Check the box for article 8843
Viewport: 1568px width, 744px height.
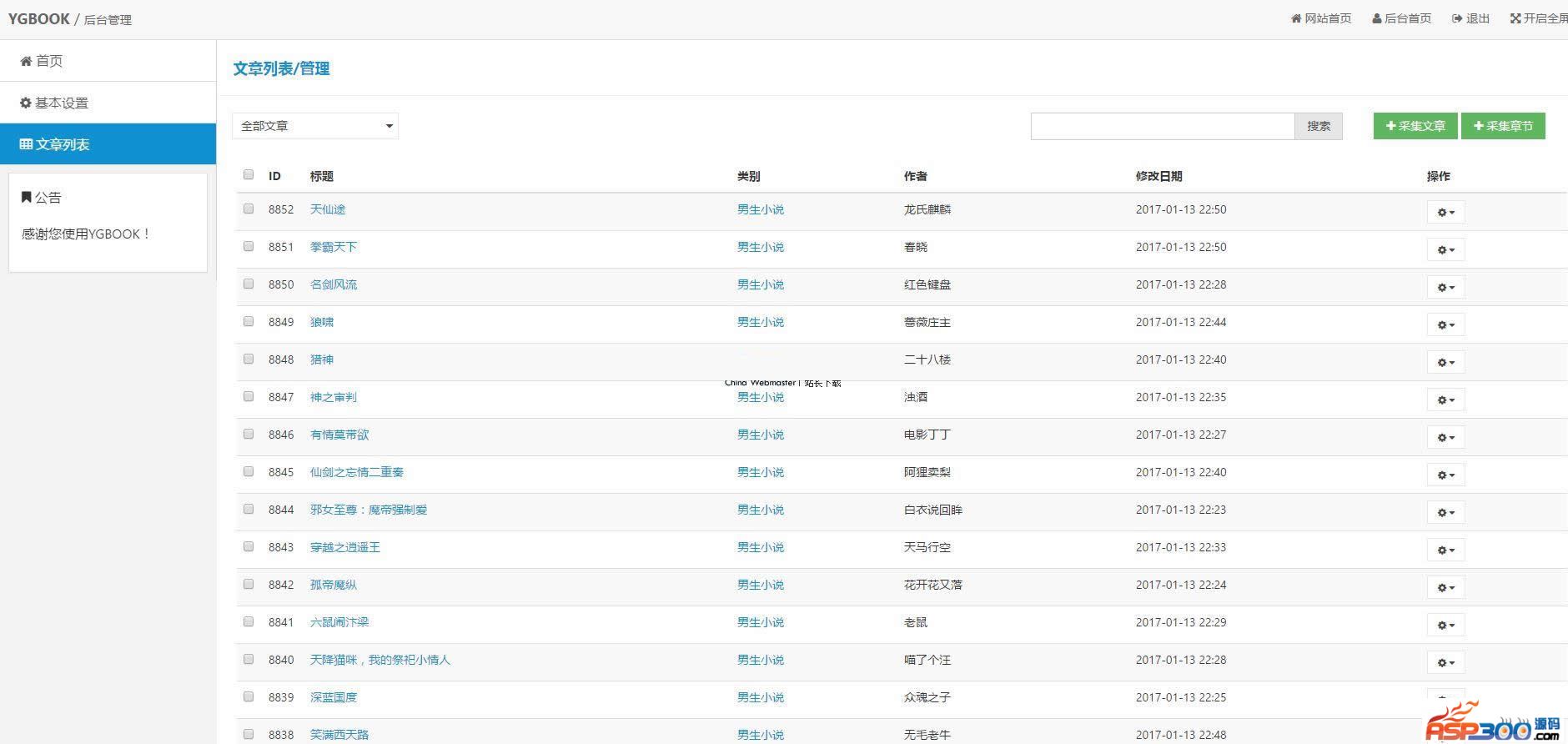pyautogui.click(x=249, y=546)
